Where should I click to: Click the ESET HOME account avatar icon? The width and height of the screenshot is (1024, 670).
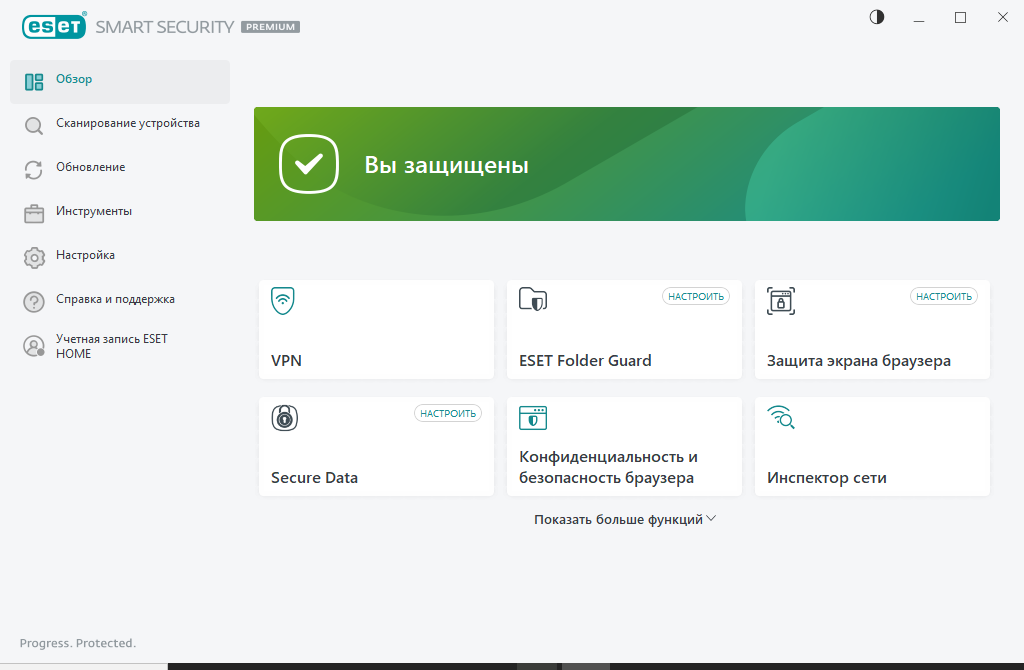(34, 346)
